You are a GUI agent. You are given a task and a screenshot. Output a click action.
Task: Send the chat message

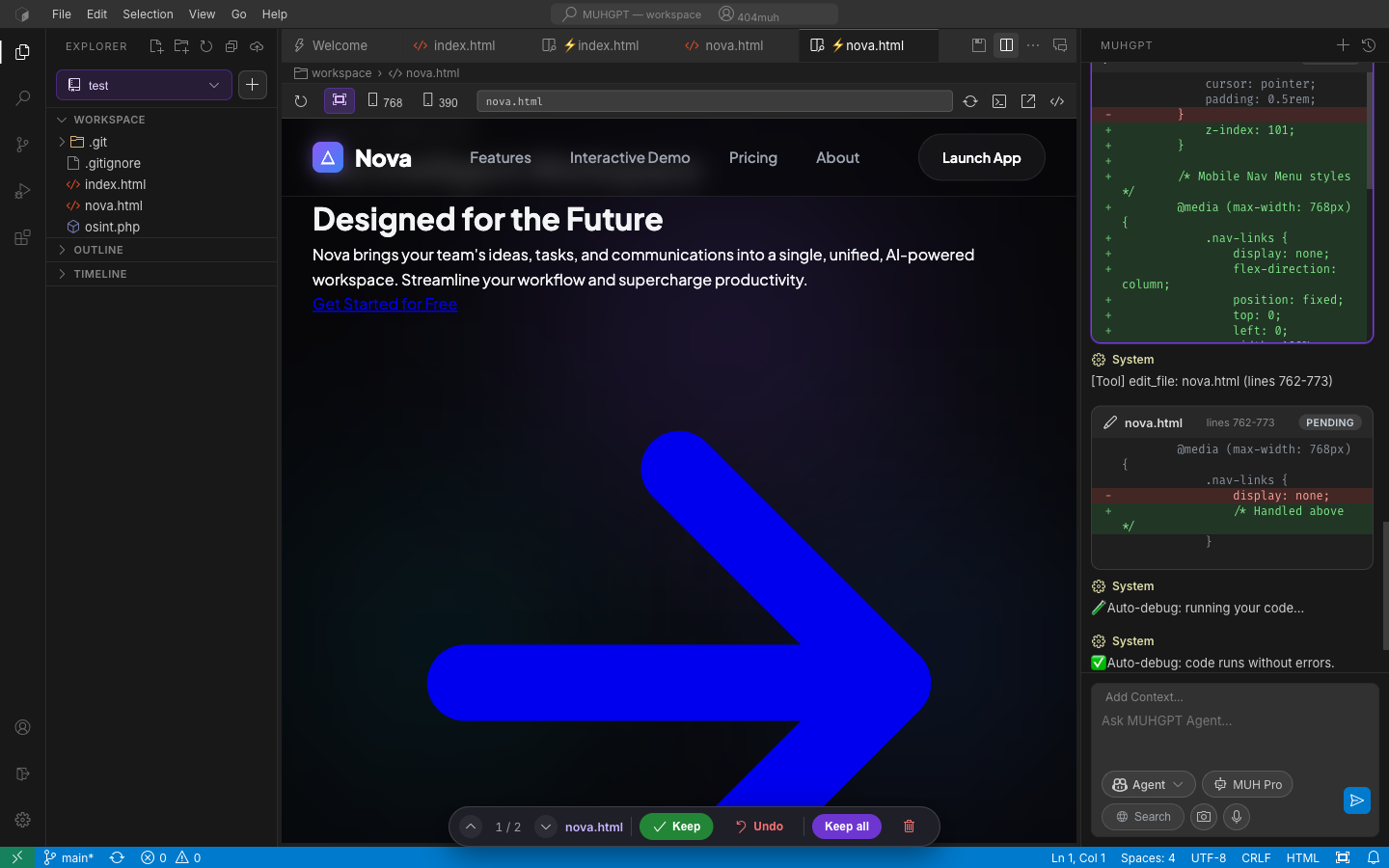click(x=1357, y=800)
